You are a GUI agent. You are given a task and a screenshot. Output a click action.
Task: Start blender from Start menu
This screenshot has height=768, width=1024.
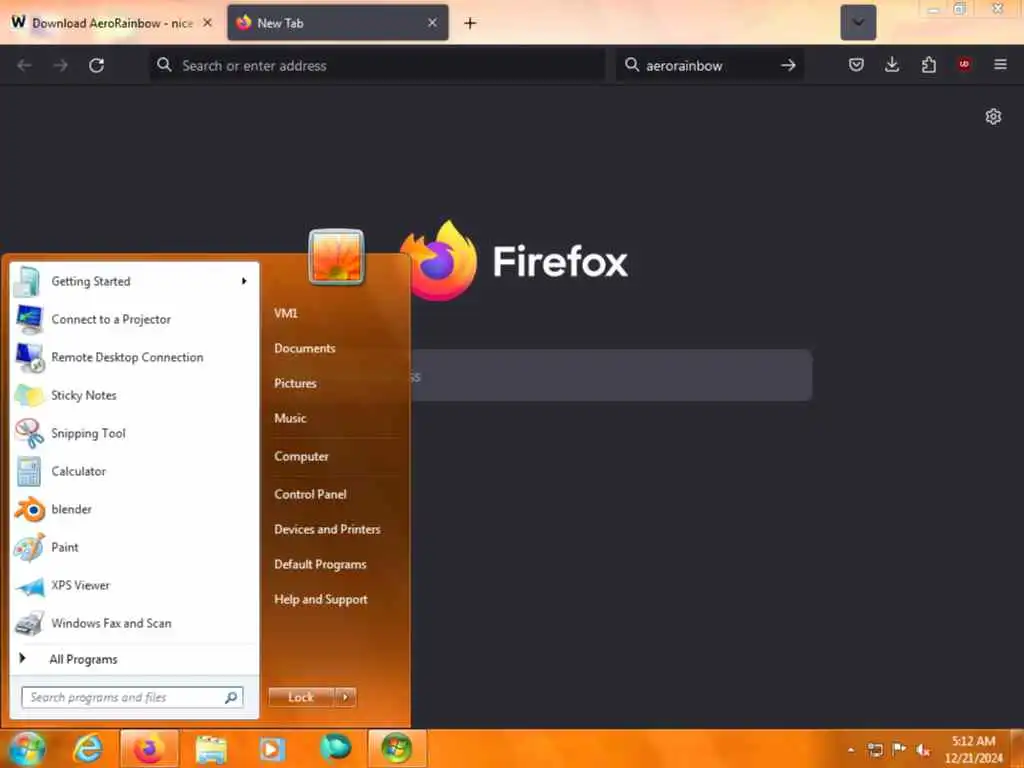tap(135, 509)
